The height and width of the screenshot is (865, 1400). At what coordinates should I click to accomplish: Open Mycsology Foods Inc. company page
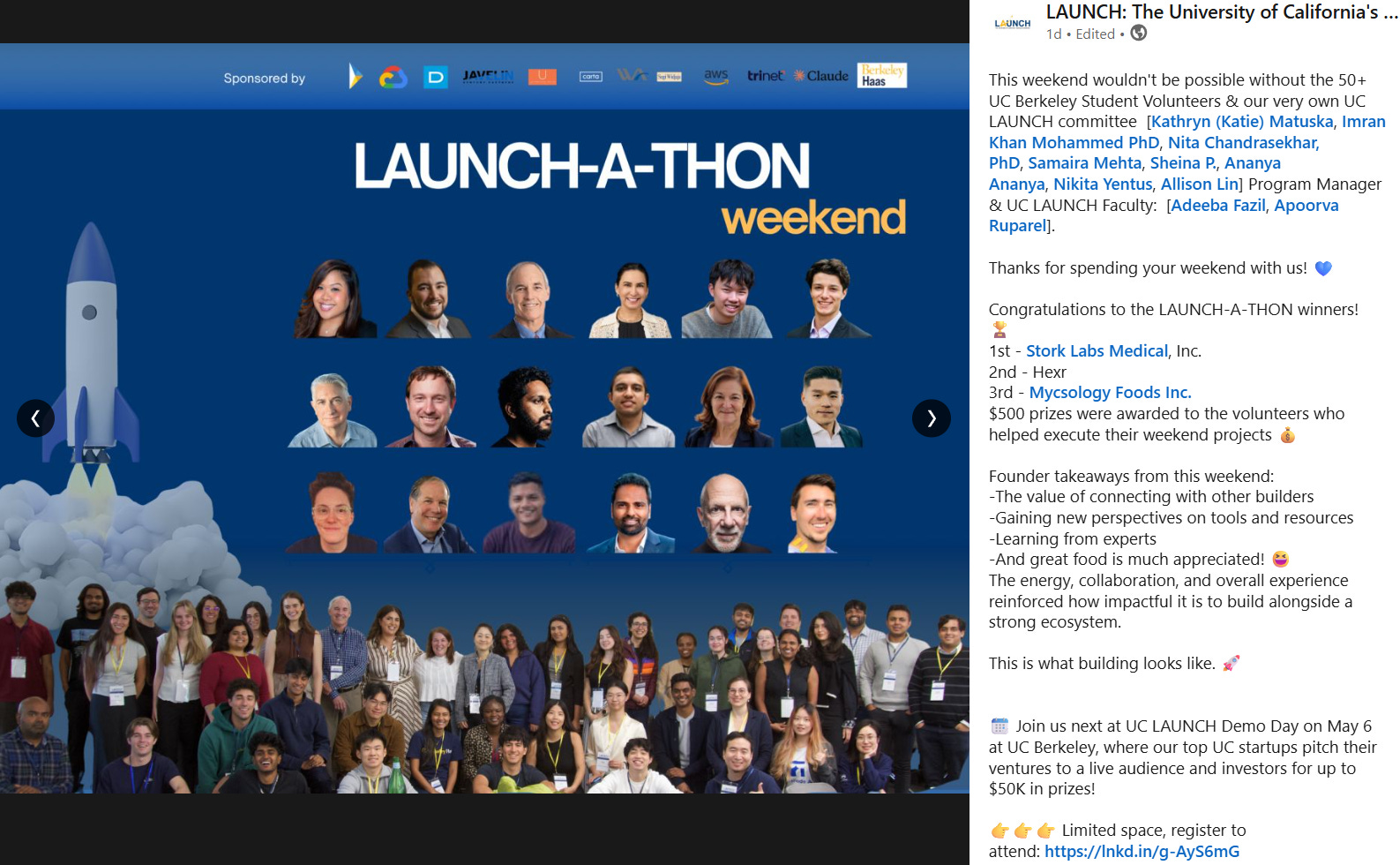[1110, 393]
